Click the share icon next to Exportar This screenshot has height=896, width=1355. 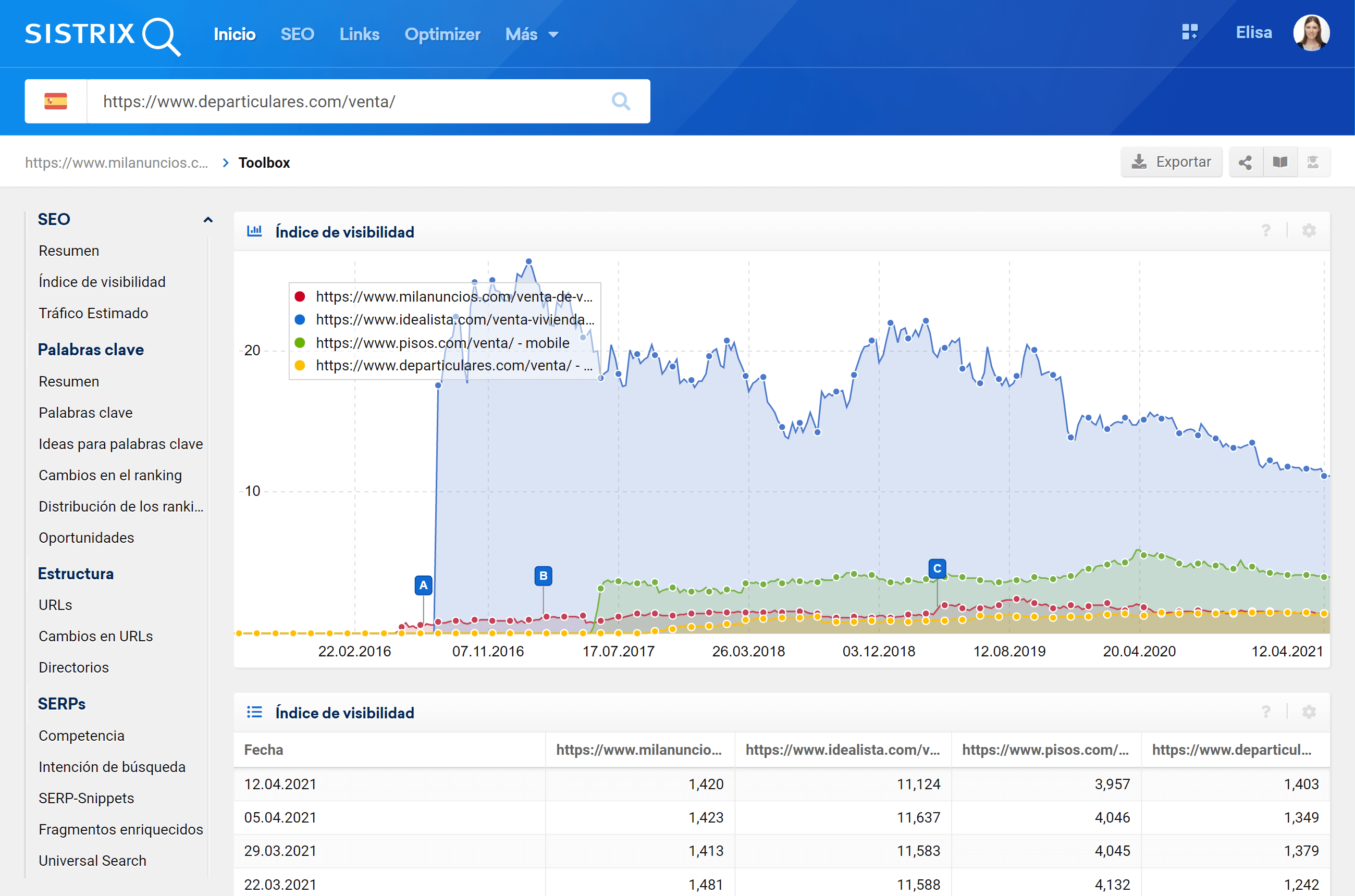(1245, 163)
